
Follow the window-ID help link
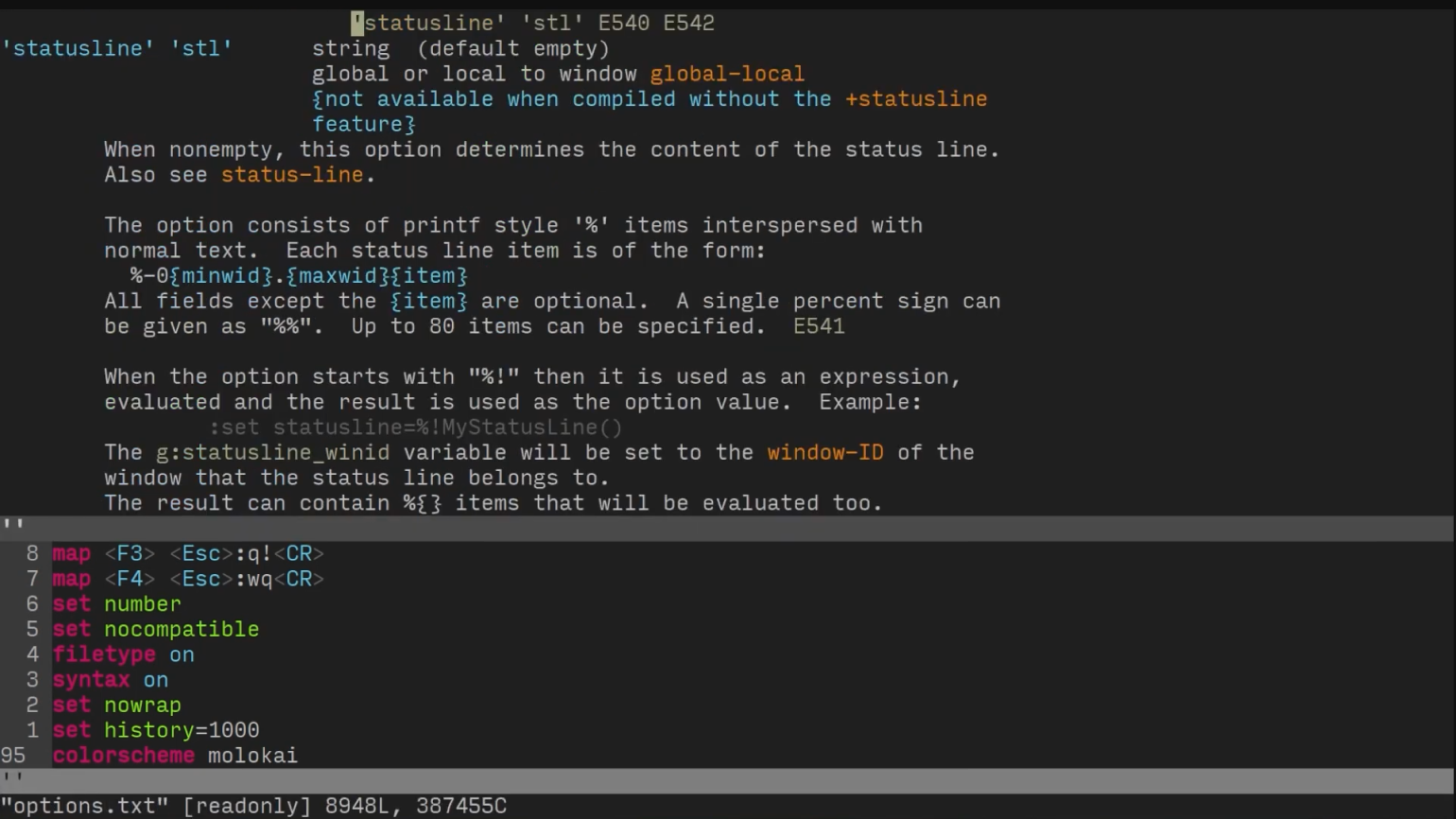[825, 452]
